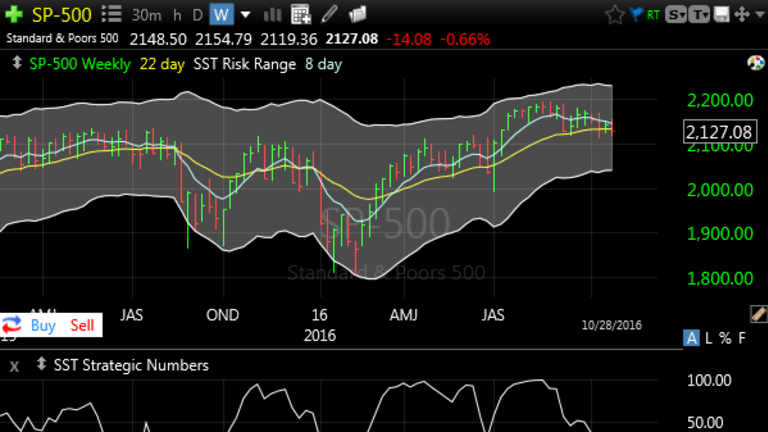
Task: Click the 2119.36 low price value
Action: click(x=288, y=39)
